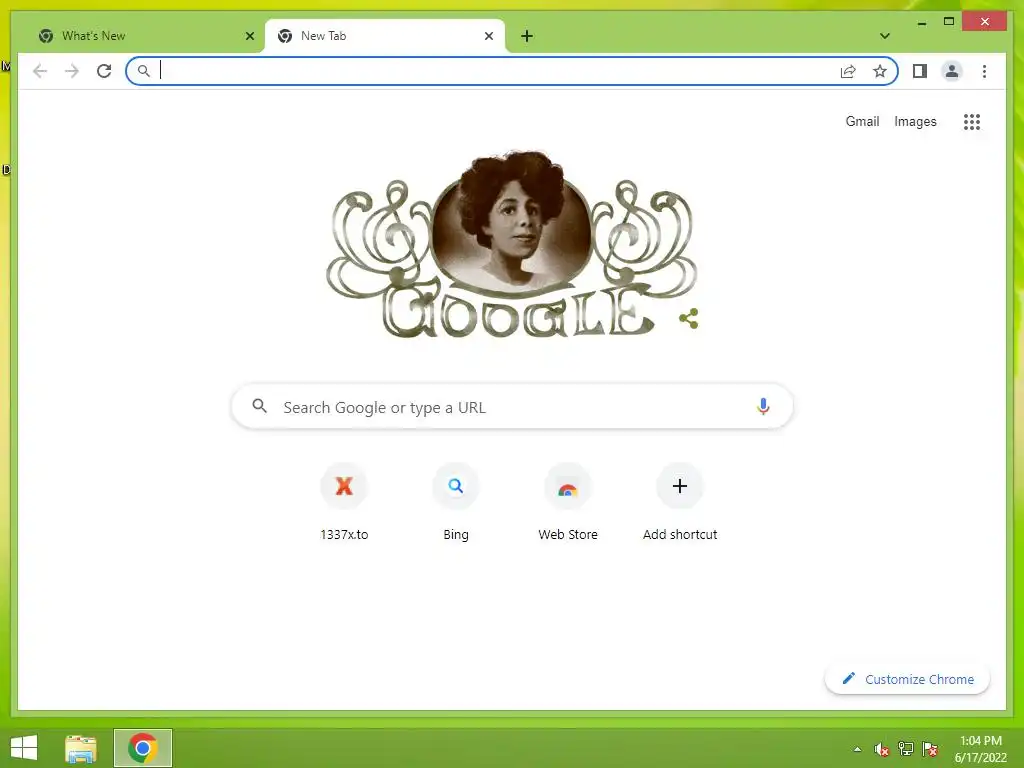1024x768 pixels.
Task: Click the share page icon in address bar
Action: pyautogui.click(x=848, y=71)
